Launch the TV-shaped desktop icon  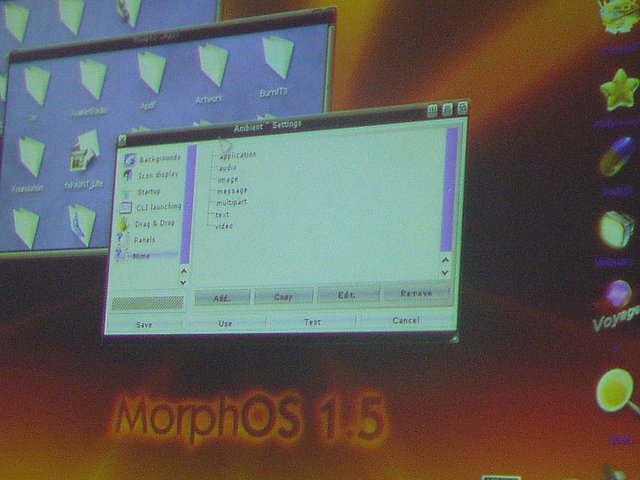tap(617, 229)
